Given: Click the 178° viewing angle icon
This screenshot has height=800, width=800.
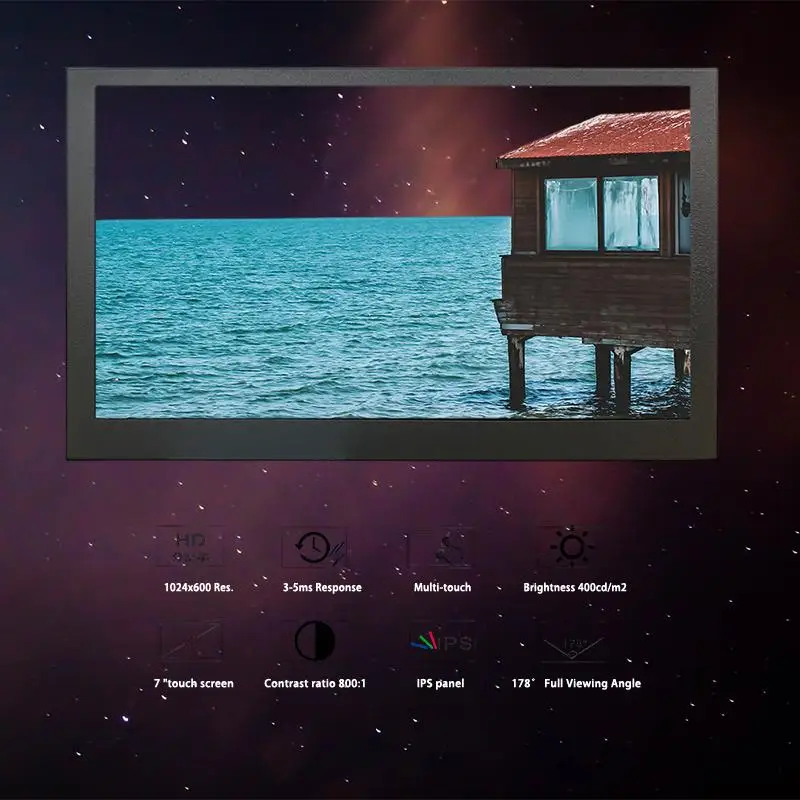Looking at the screenshot, I should pyautogui.click(x=573, y=647).
